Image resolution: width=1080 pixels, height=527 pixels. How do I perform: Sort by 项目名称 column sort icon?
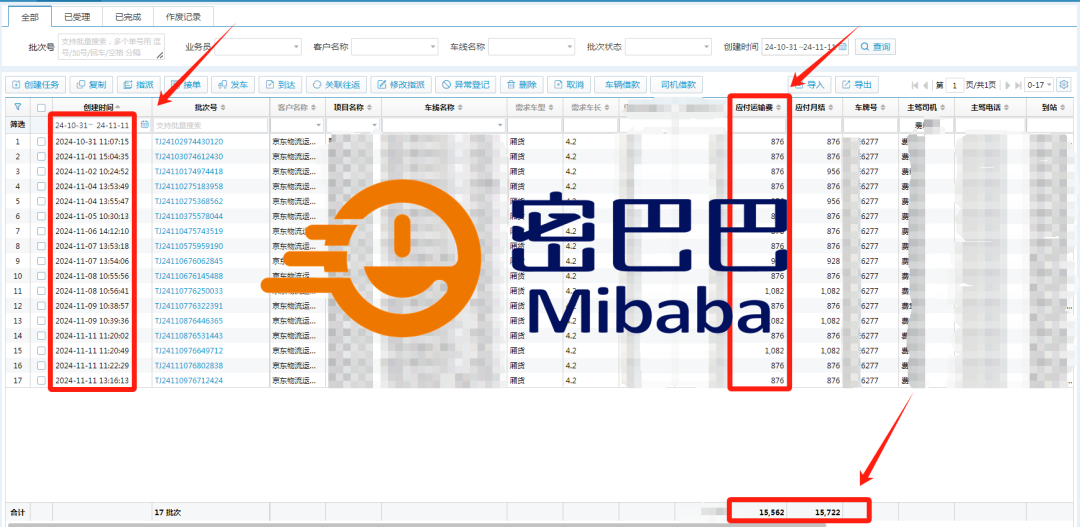point(369,108)
